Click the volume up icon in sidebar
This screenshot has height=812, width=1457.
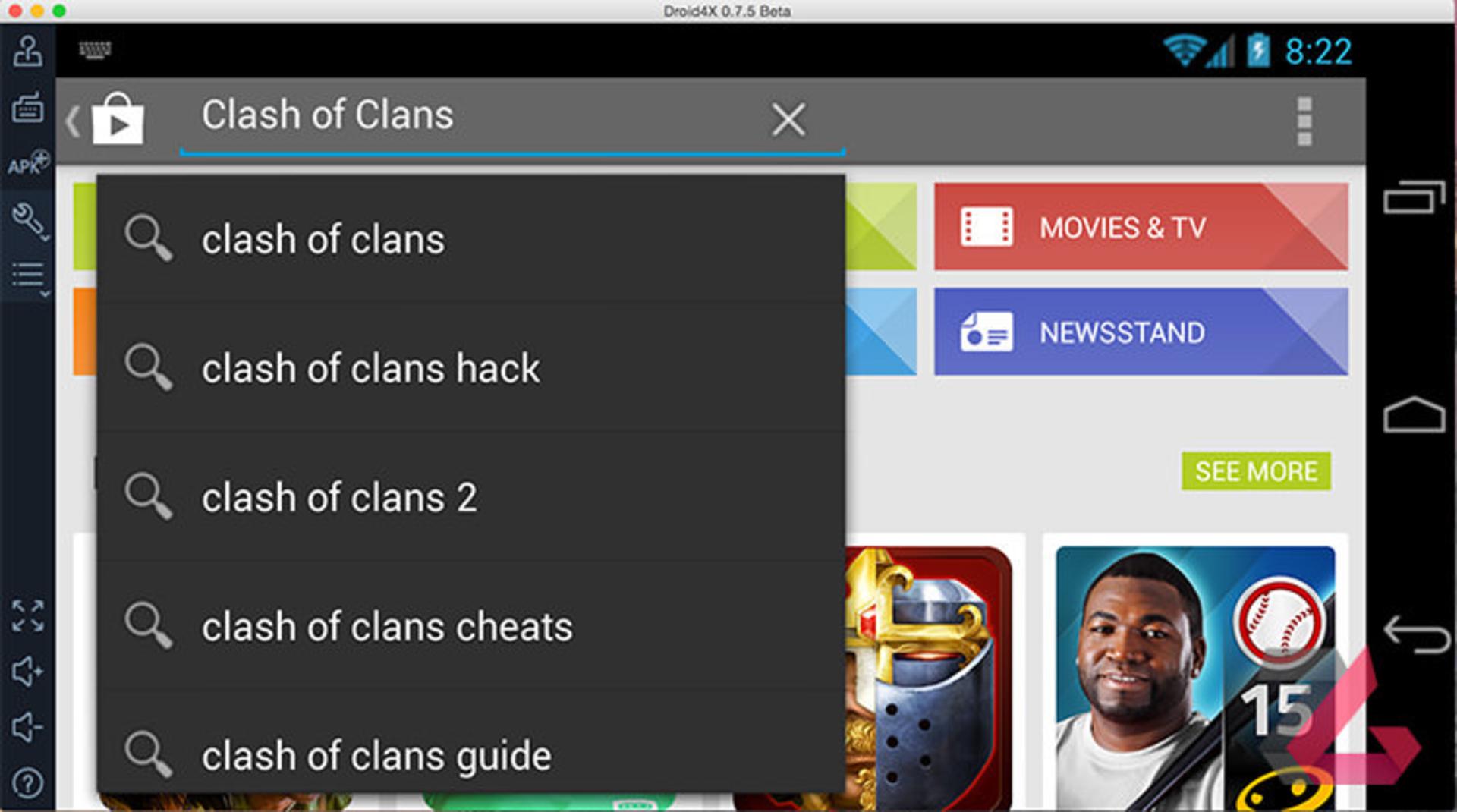pos(27,672)
